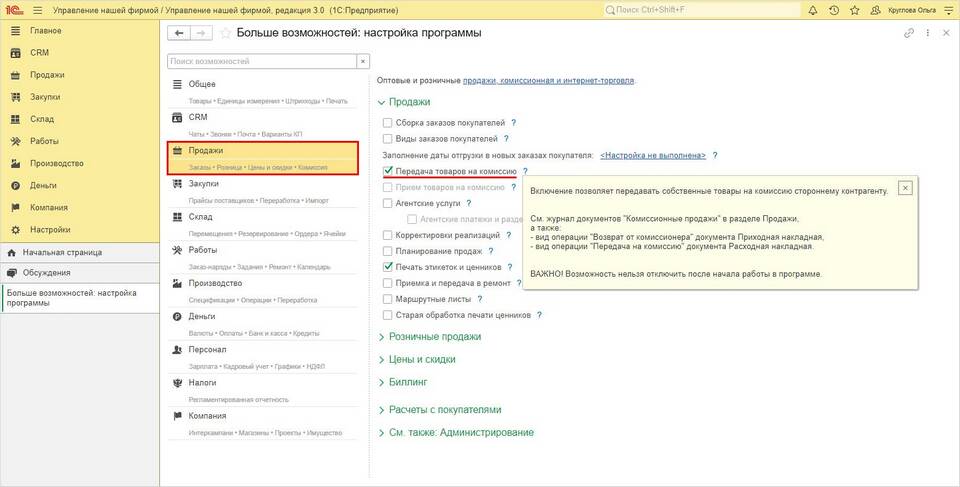Image resolution: width=960 pixels, height=487 pixels.
Task: Switch to Начальная страница tab
Action: [80, 252]
